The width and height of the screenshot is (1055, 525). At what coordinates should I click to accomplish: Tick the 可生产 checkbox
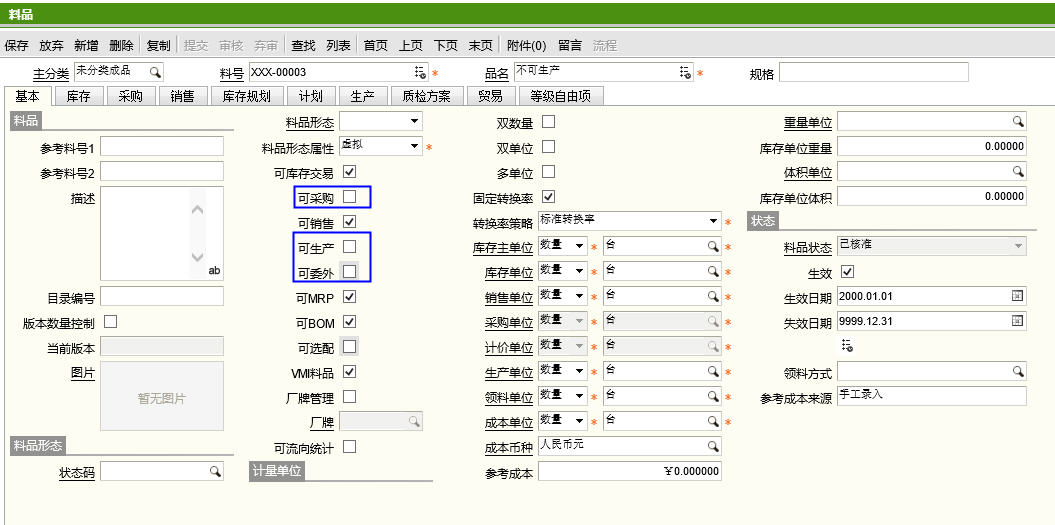point(349,246)
